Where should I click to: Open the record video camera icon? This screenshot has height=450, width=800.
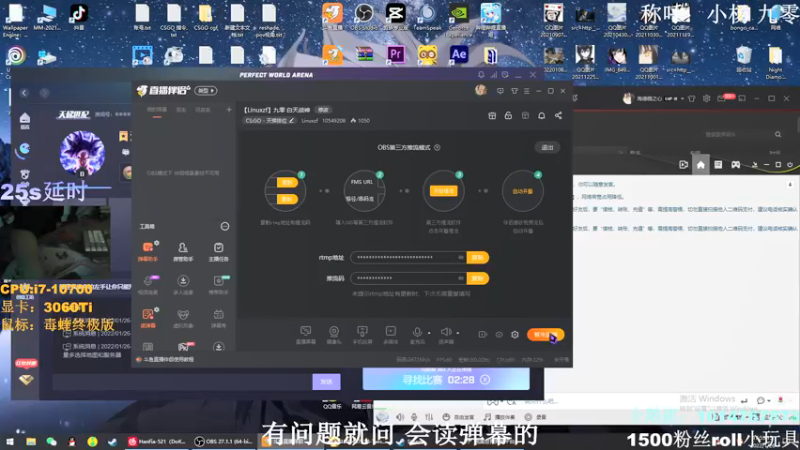[x=482, y=335]
